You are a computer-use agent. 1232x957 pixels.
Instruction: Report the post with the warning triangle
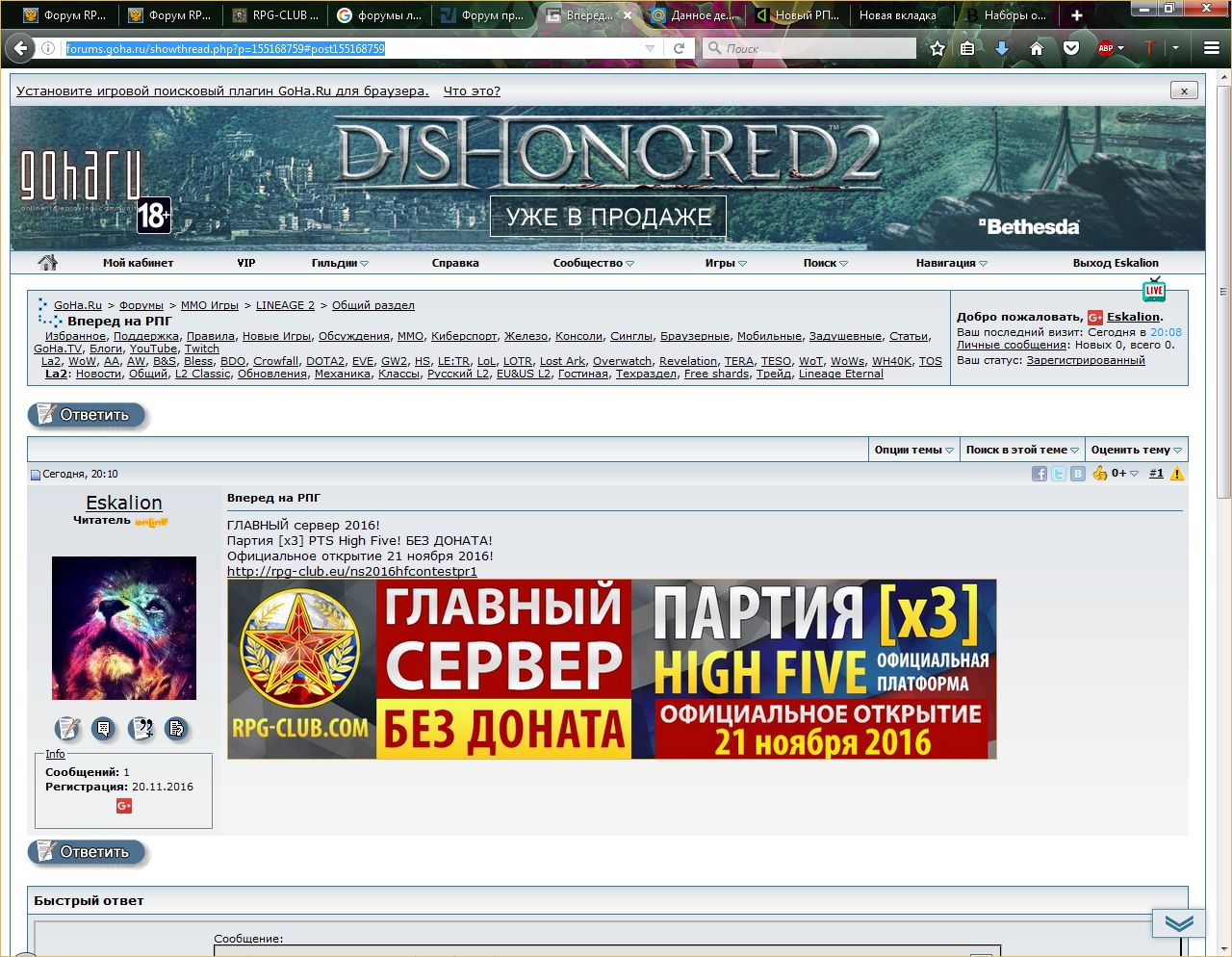point(1177,474)
